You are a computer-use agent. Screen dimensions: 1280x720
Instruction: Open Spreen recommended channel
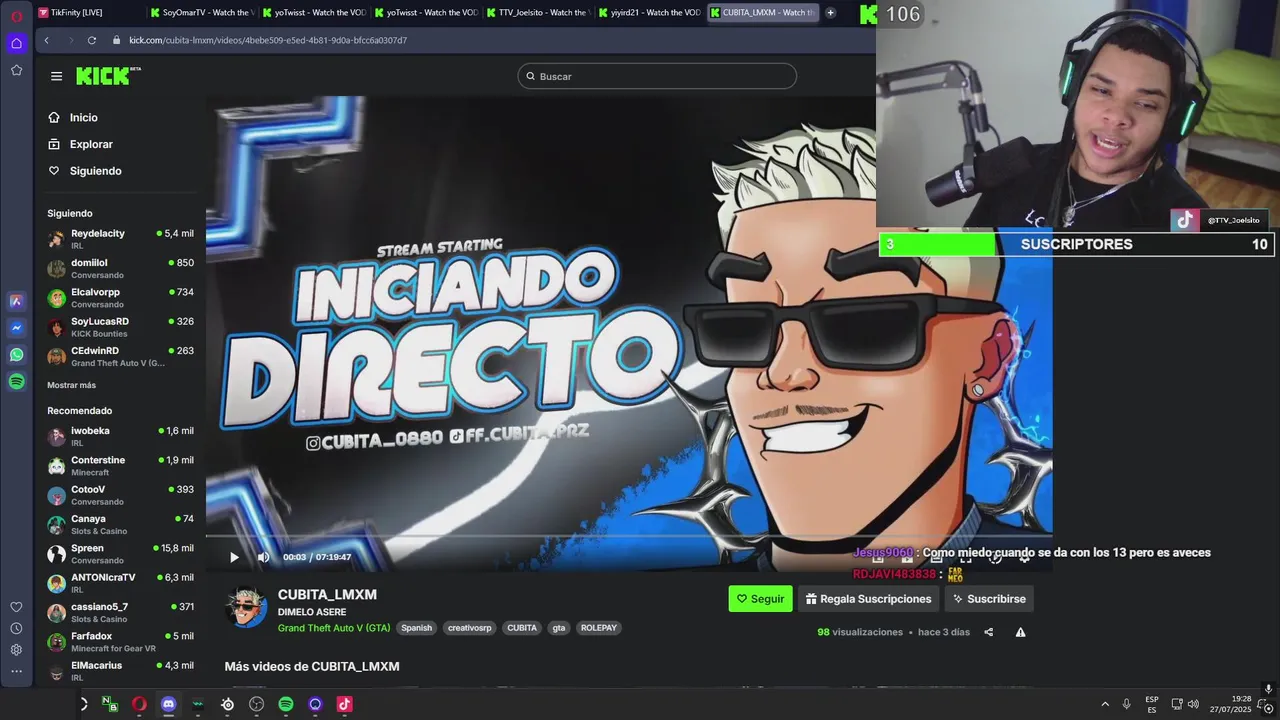point(120,553)
